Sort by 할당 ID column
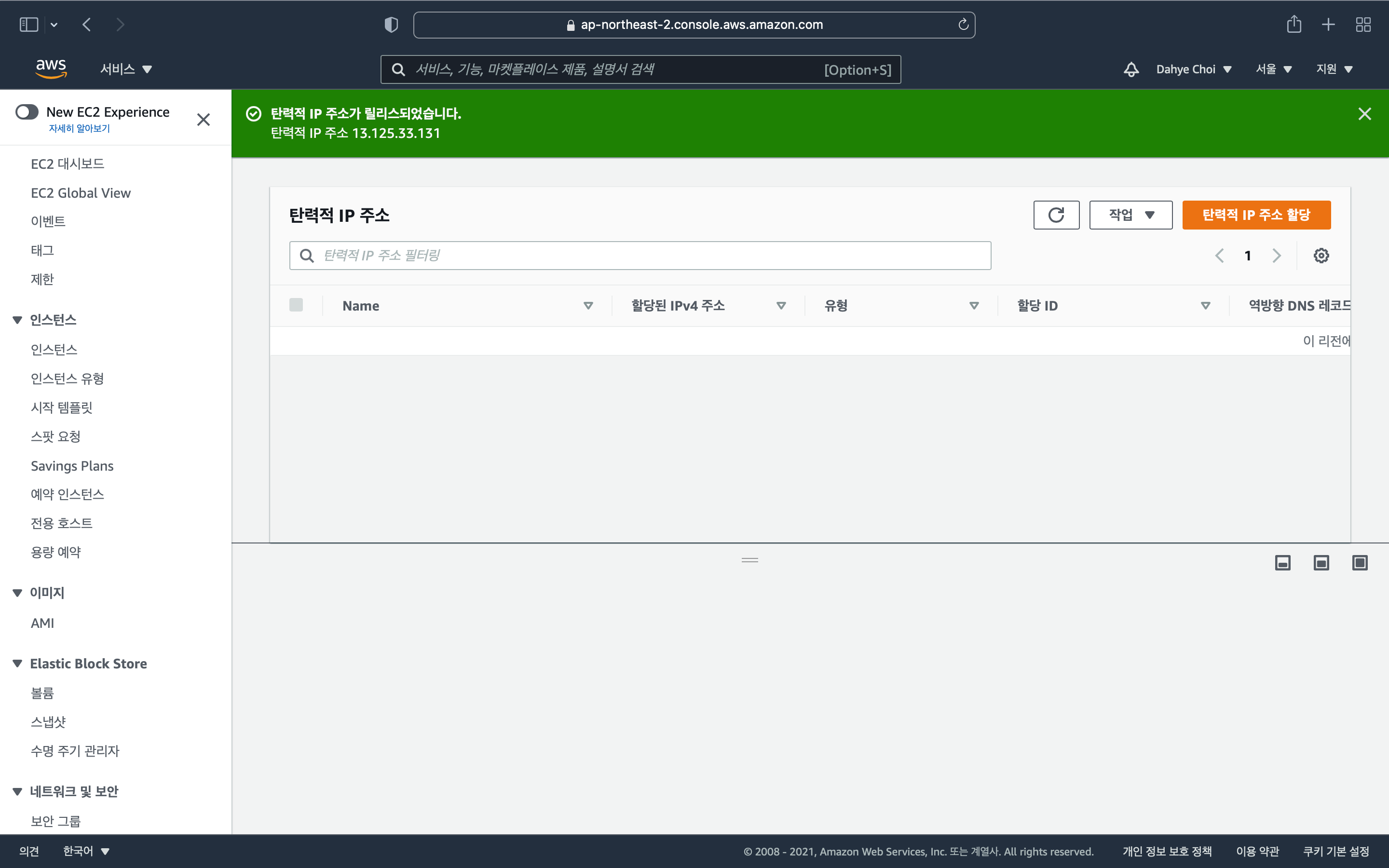Viewport: 1389px width, 868px height. tap(1205, 305)
